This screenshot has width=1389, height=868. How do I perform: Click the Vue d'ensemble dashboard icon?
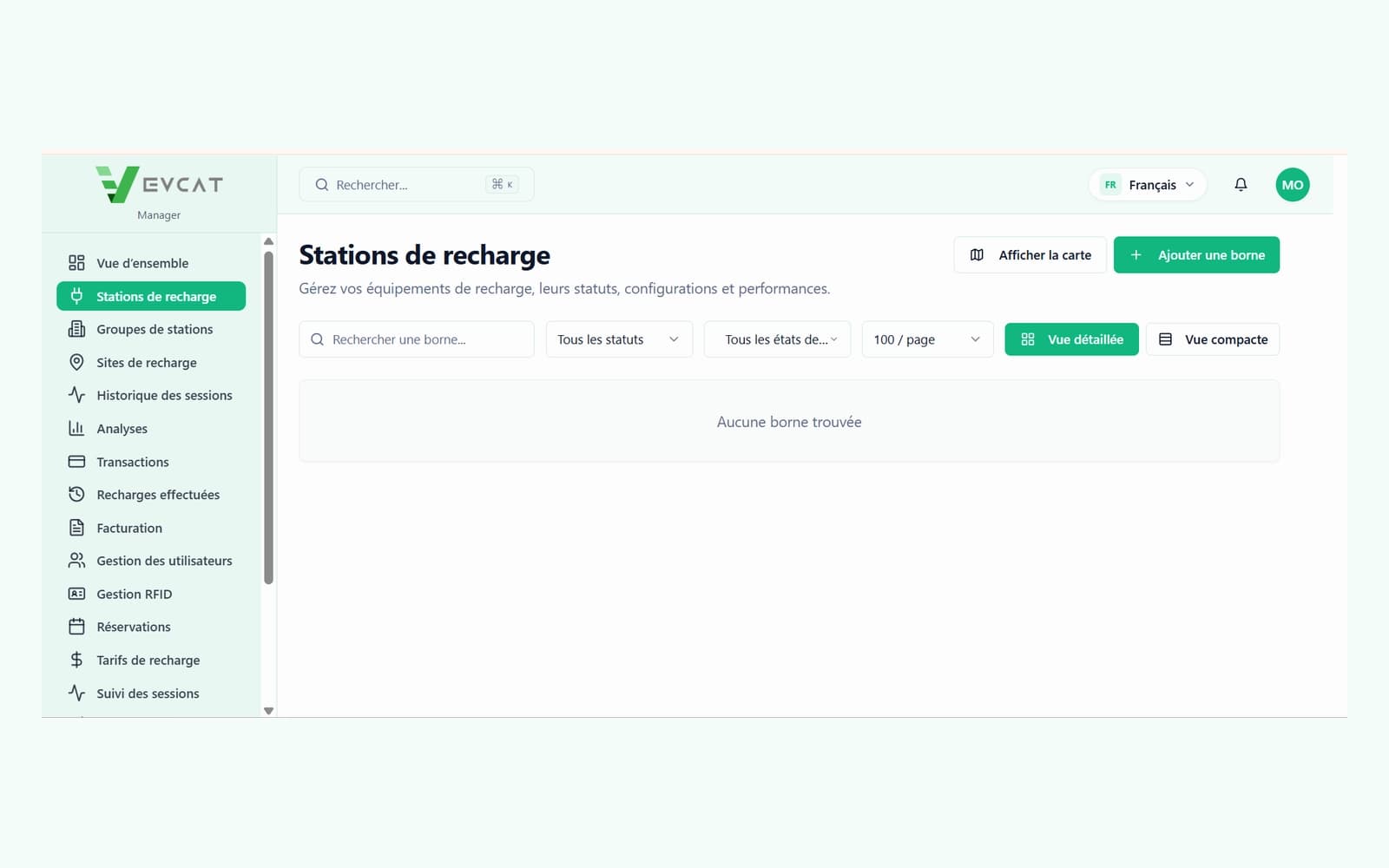[76, 263]
